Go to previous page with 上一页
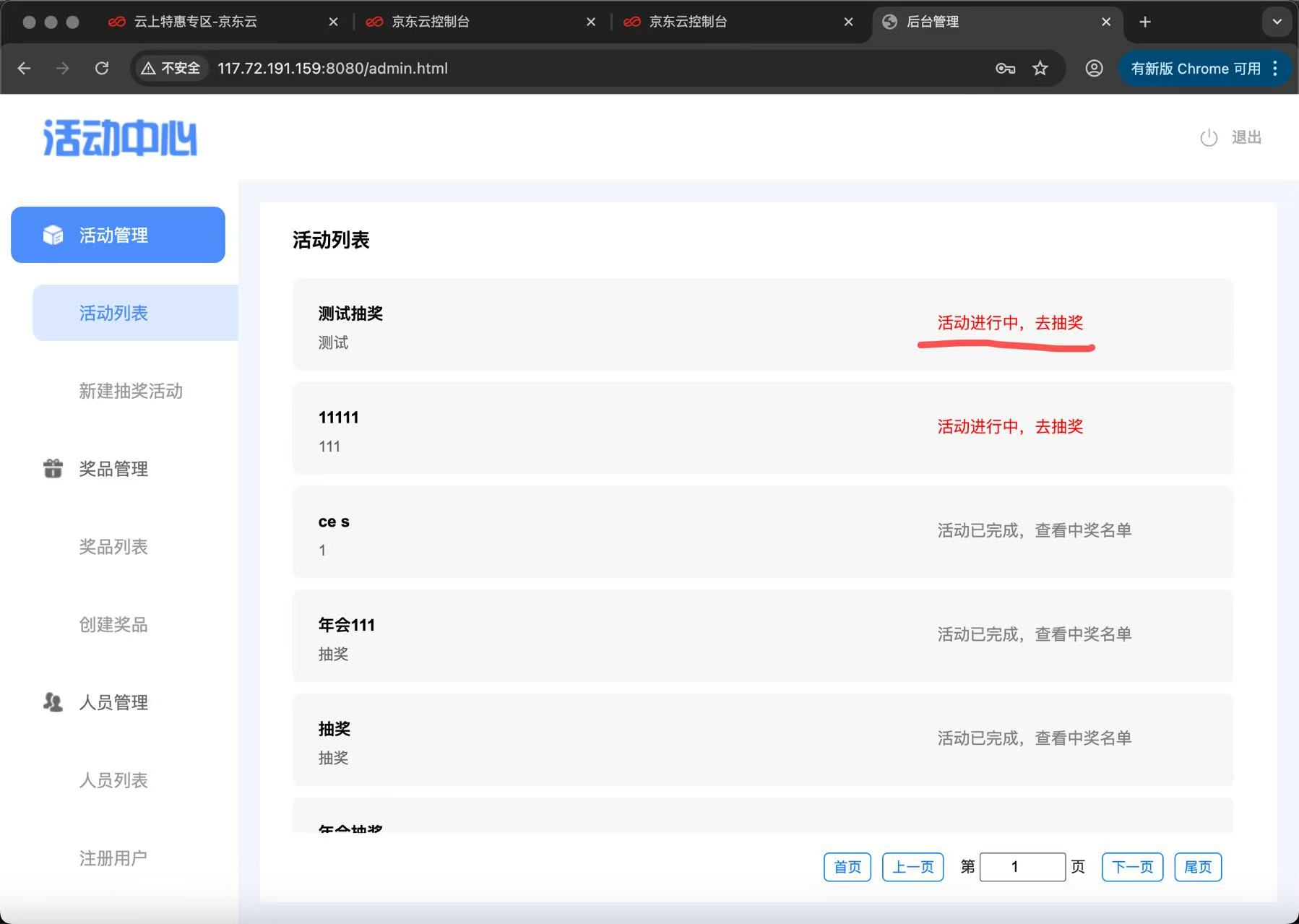The height and width of the screenshot is (924, 1299). 912,867
